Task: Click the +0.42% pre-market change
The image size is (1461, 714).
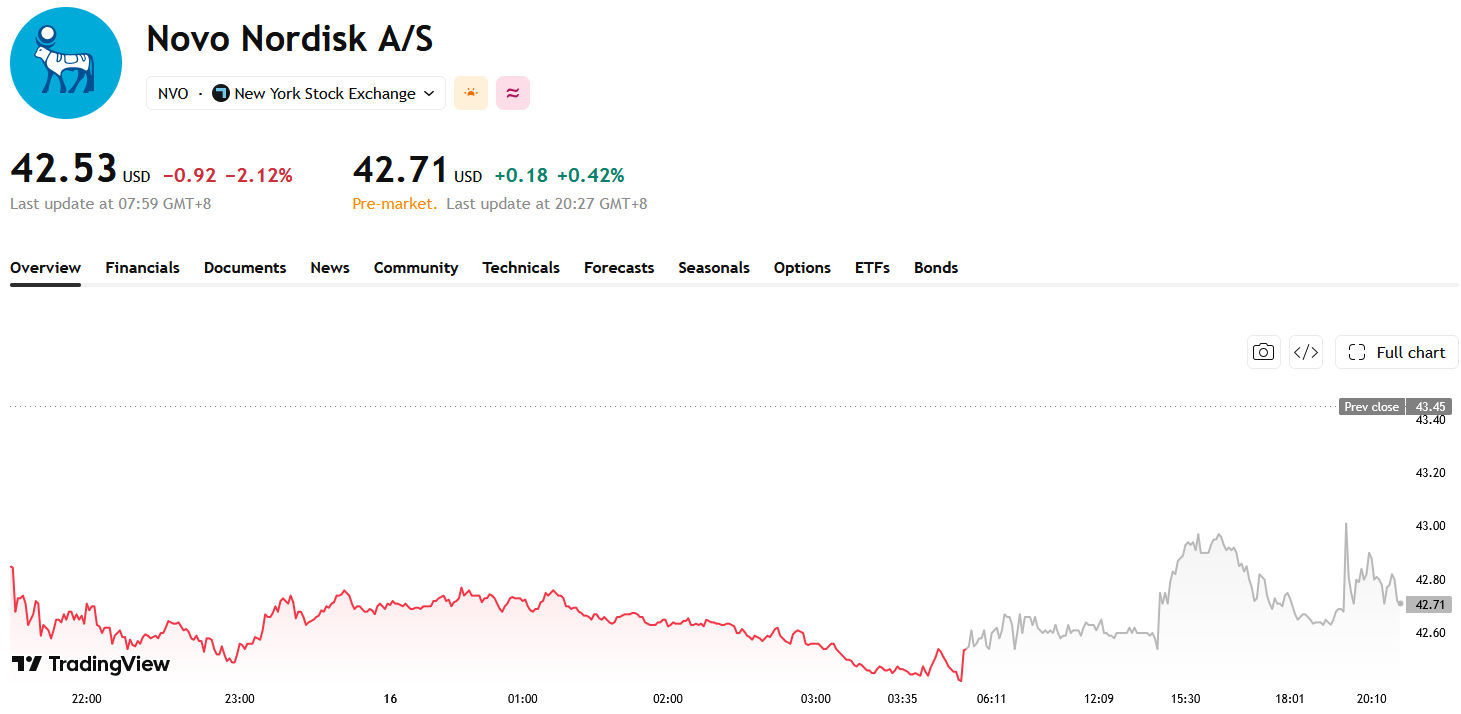Action: (590, 175)
